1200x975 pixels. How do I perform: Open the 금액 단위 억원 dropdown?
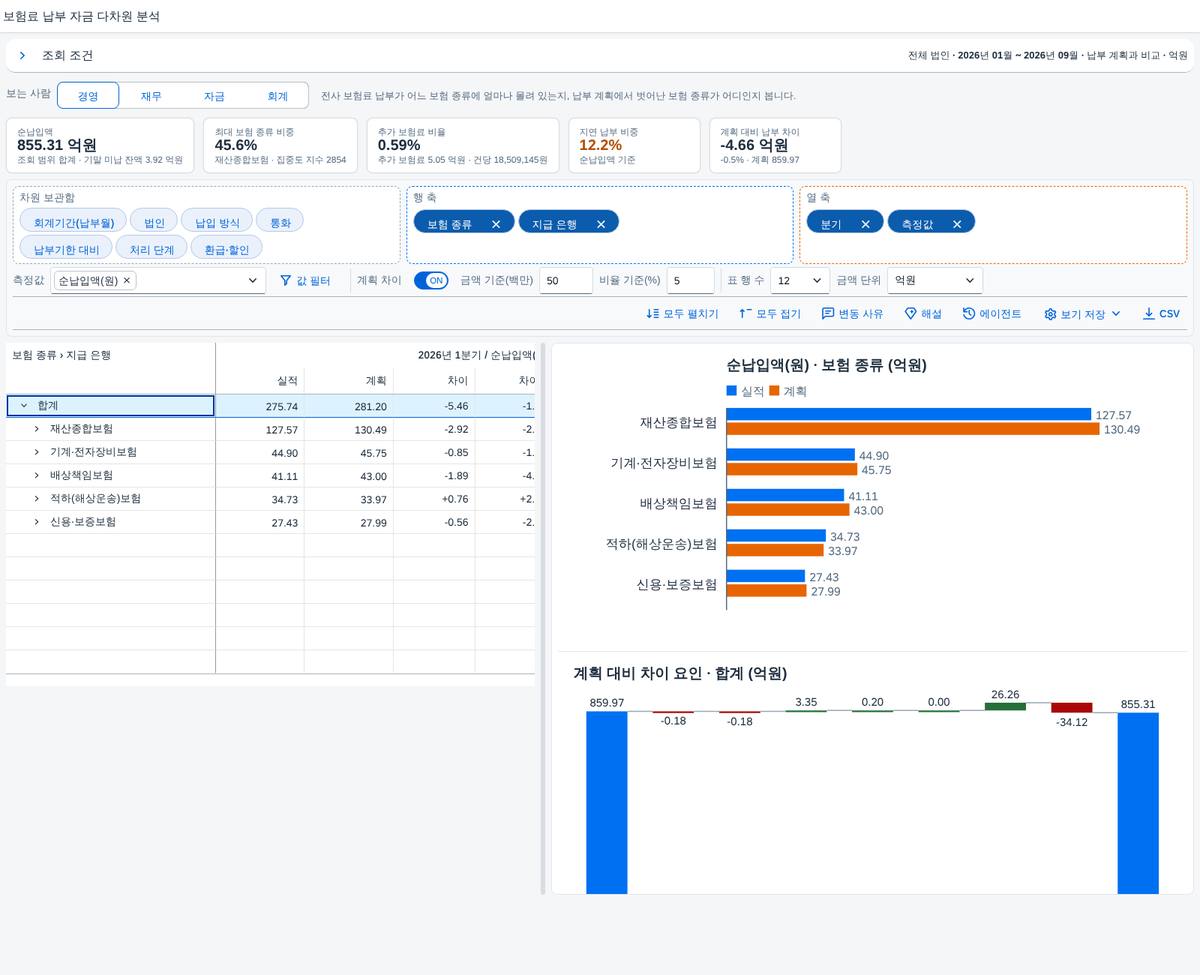click(x=936, y=281)
